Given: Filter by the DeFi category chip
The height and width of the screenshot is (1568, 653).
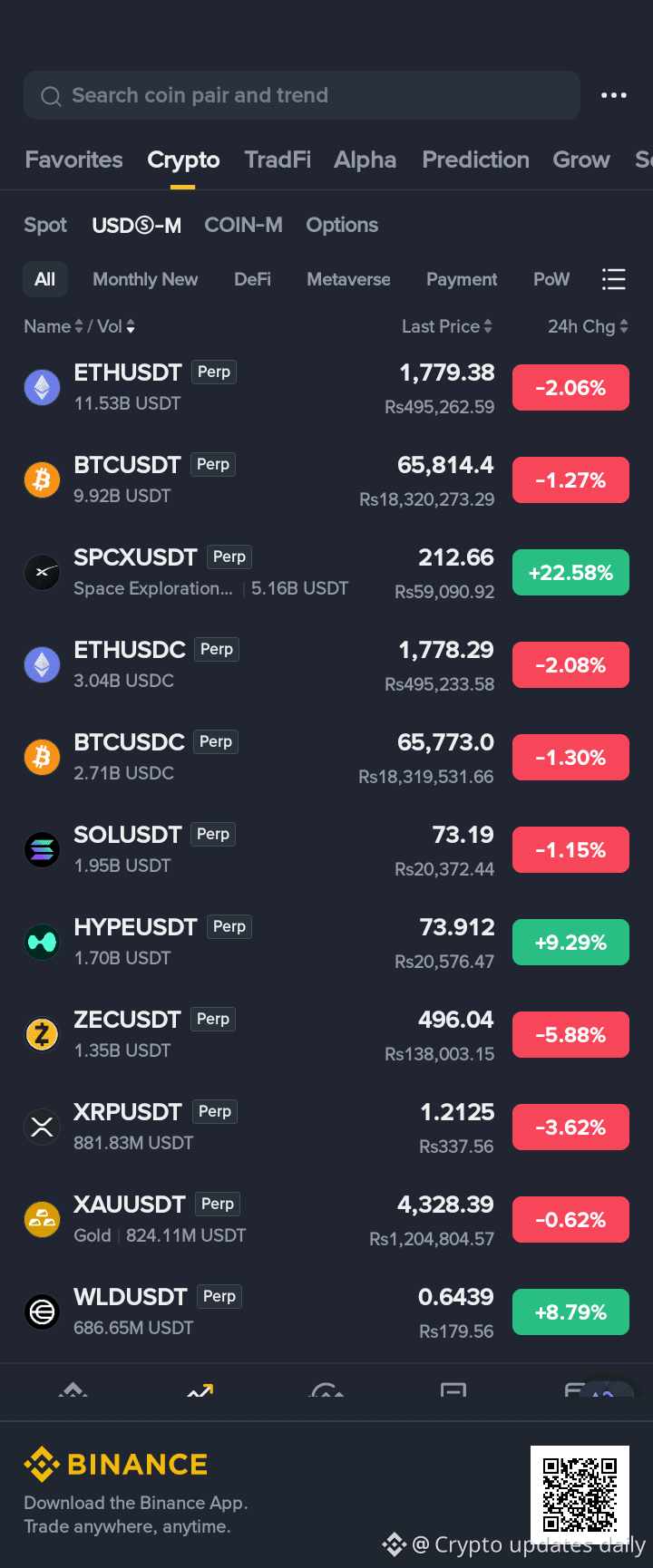Looking at the screenshot, I should pyautogui.click(x=252, y=279).
